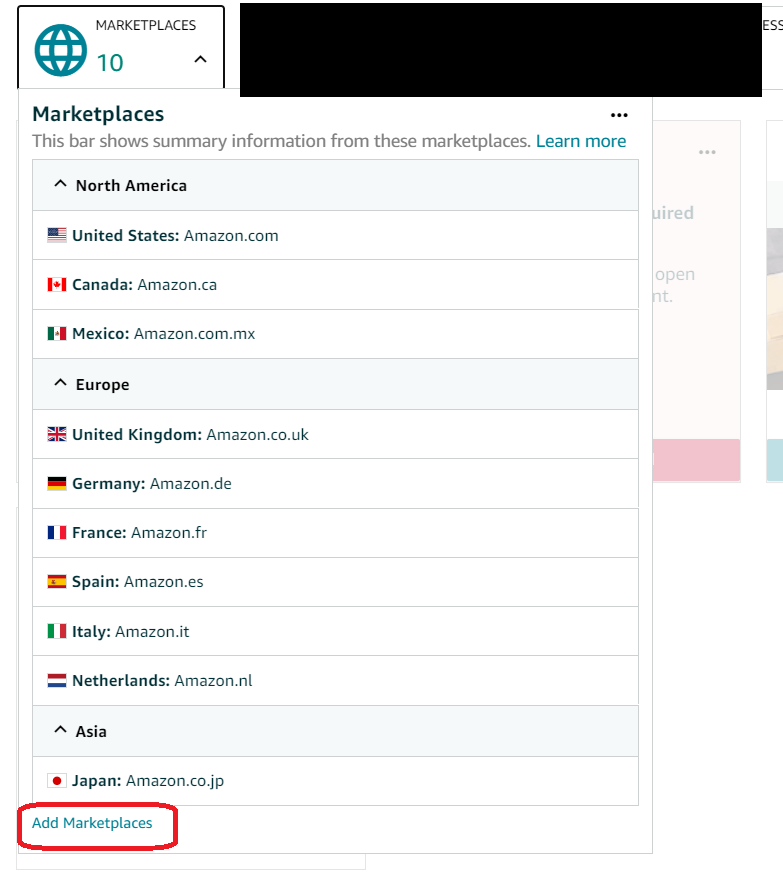Click the France flag icon
Image resolution: width=783 pixels, height=891 pixels.
(x=57, y=532)
